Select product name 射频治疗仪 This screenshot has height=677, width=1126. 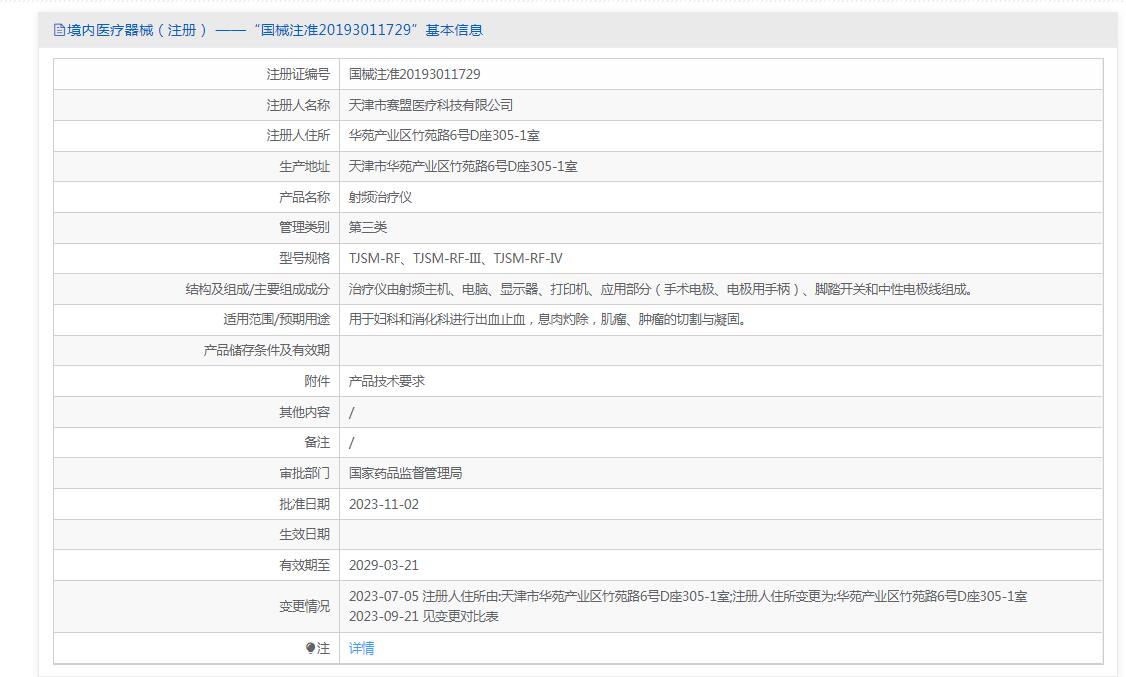pyautogui.click(x=381, y=197)
